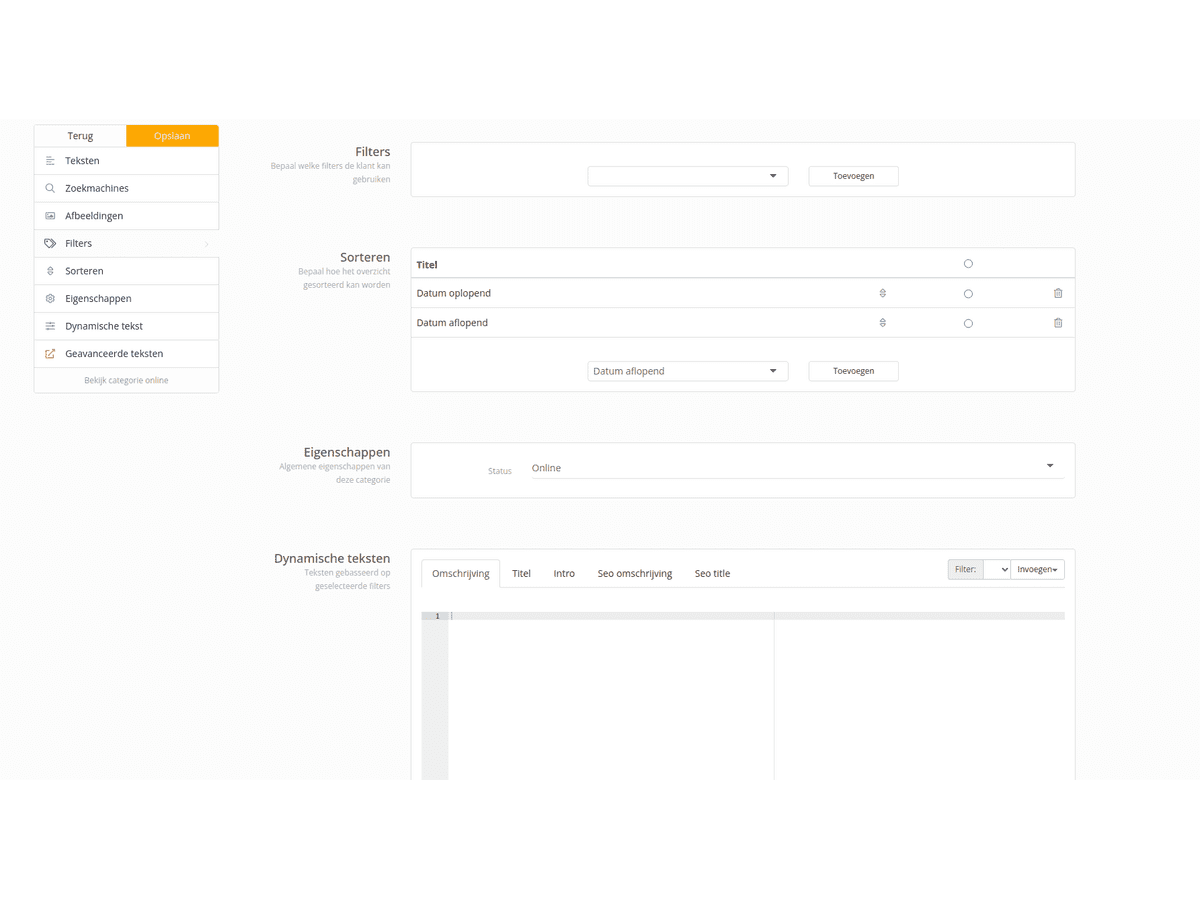This screenshot has width=1200, height=900.
Task: Open the Datum aflopend sort dropdown
Action: coord(687,371)
